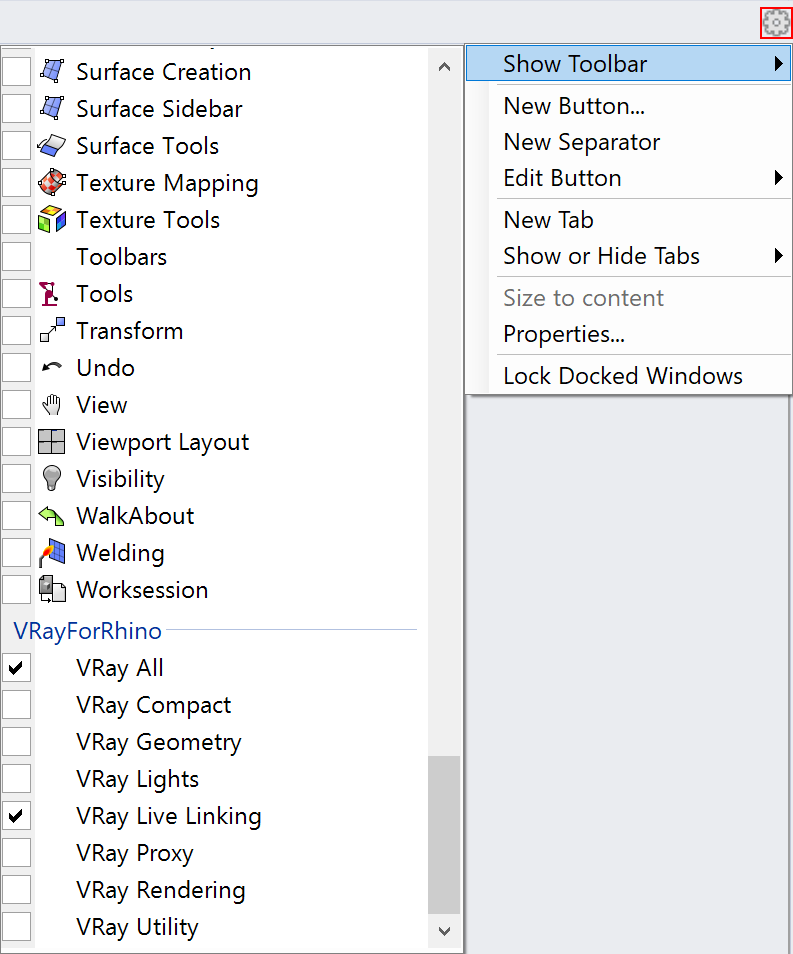Open the Edit Button submenu arrow
This screenshot has height=954, width=793.
pos(778,178)
